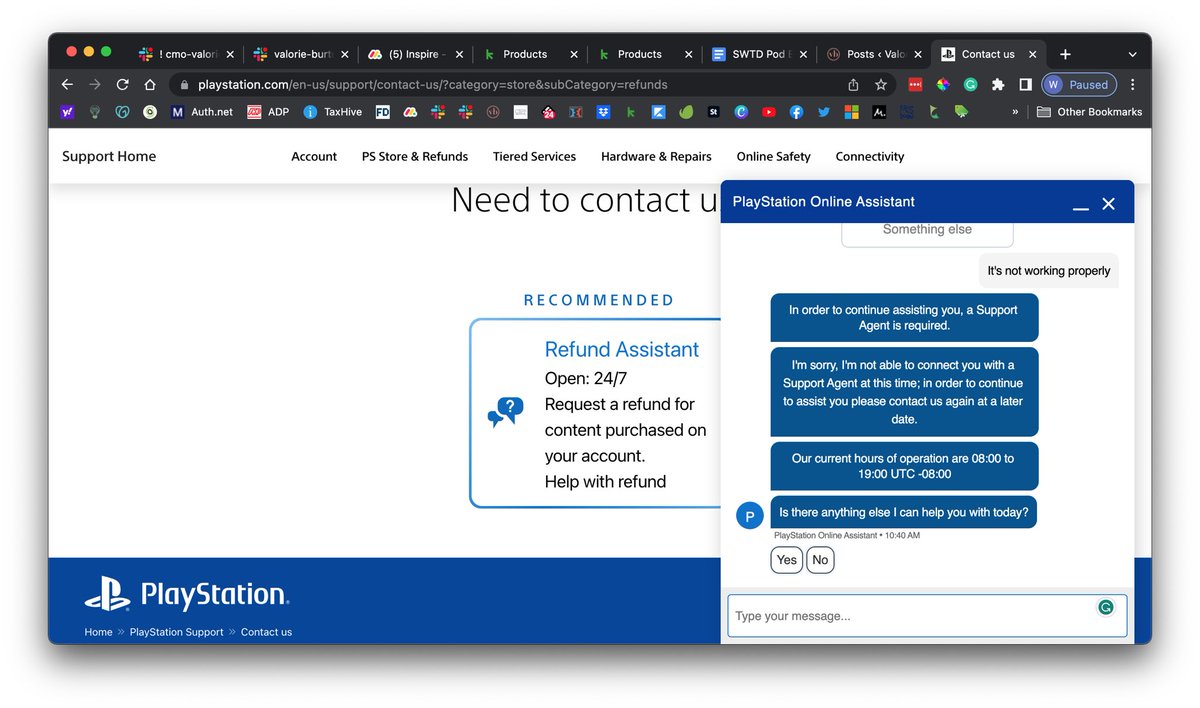Click the Grammarly extension icon in toolbar
1200x708 pixels.
click(970, 85)
